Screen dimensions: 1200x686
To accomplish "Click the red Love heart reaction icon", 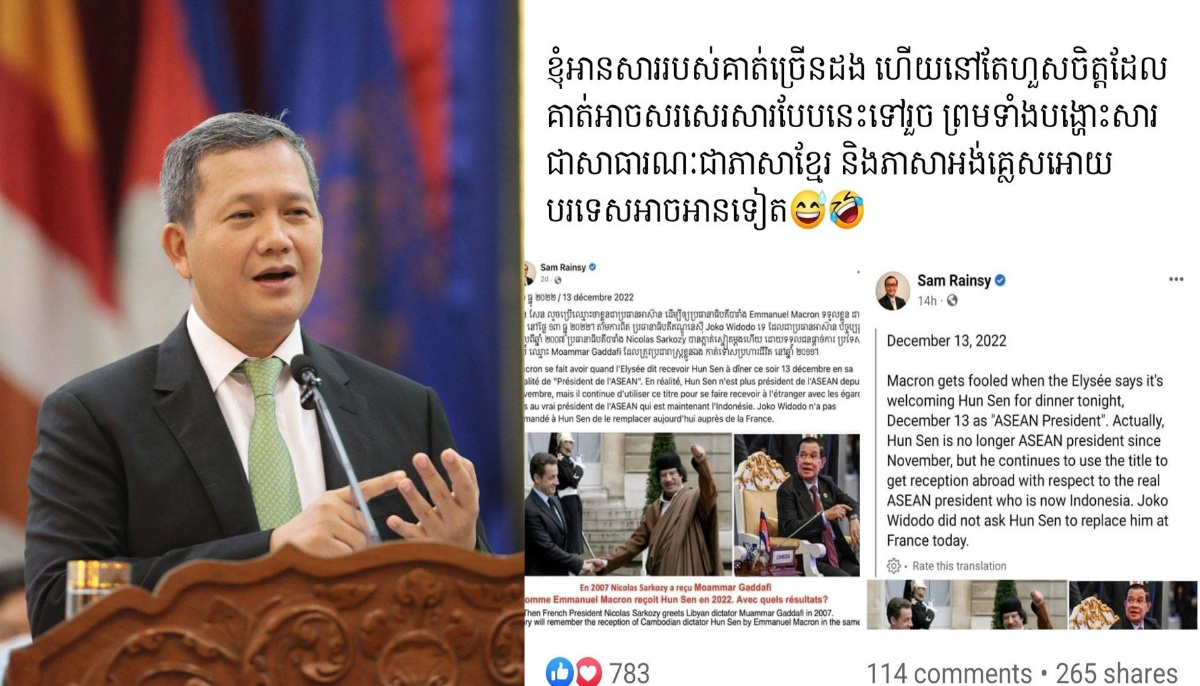I will (x=587, y=672).
